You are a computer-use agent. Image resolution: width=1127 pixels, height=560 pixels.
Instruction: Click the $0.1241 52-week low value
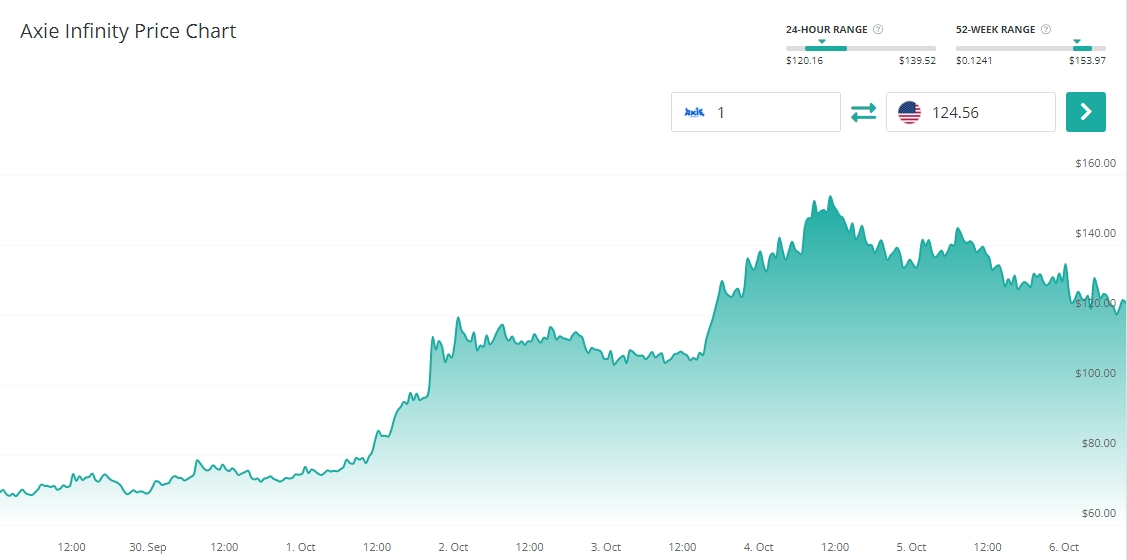click(975, 61)
